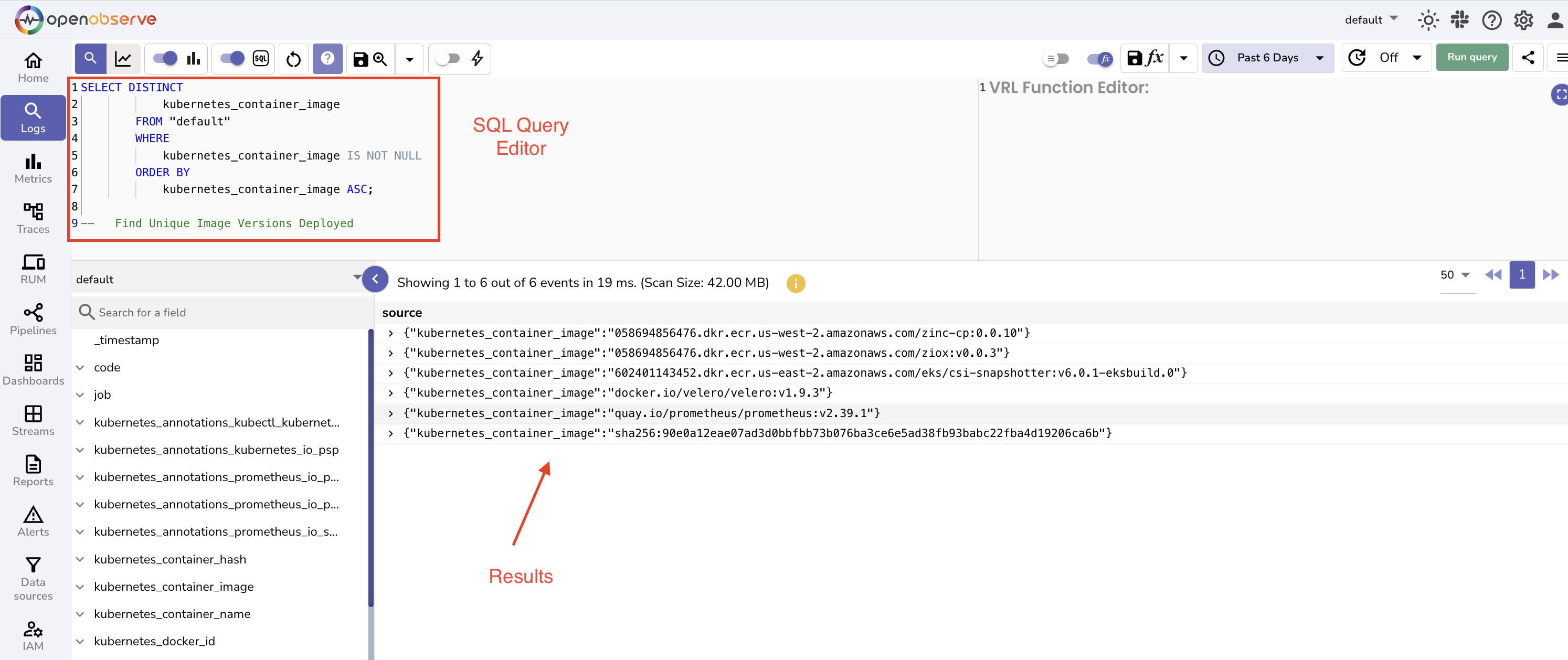The height and width of the screenshot is (660, 1568).
Task: Toggle the histogram display switch
Action: (x=163, y=58)
